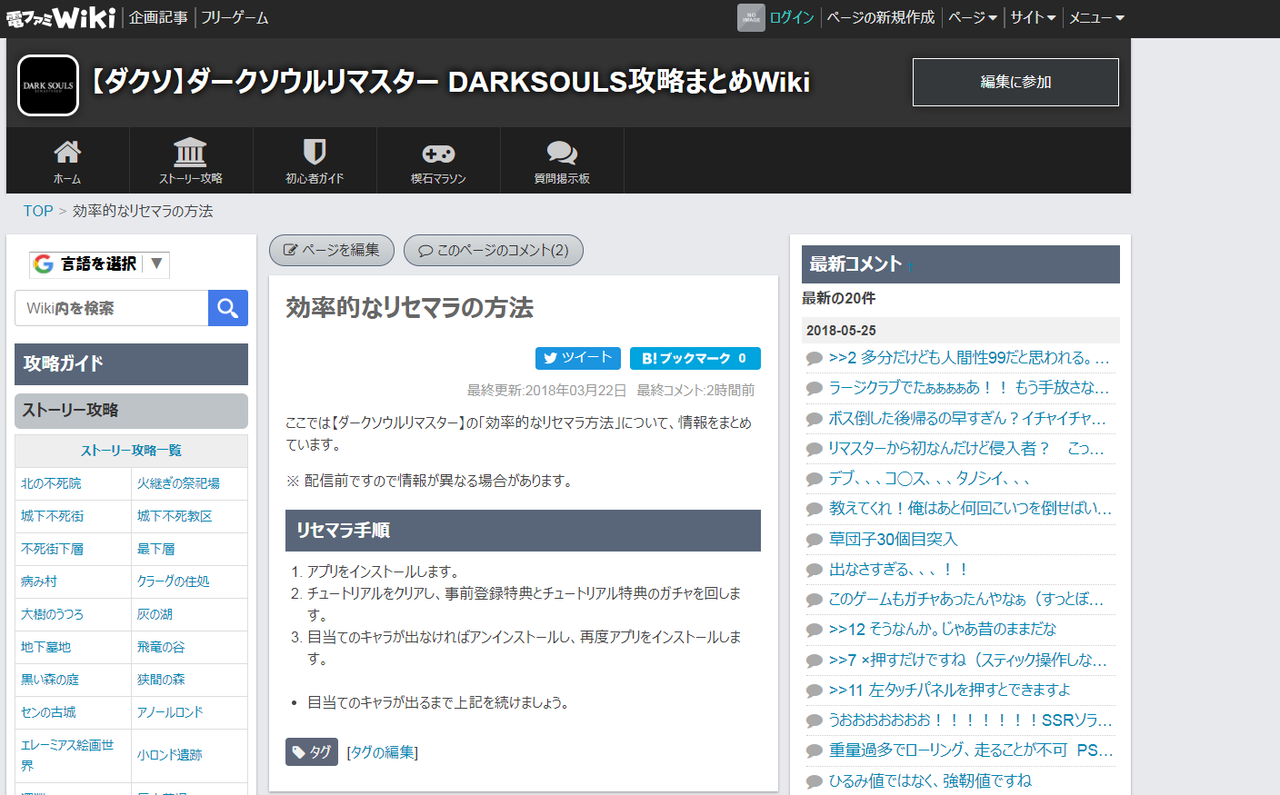Open comment 出なさすぎる、、、！！
The width and height of the screenshot is (1280, 795).
point(899,569)
